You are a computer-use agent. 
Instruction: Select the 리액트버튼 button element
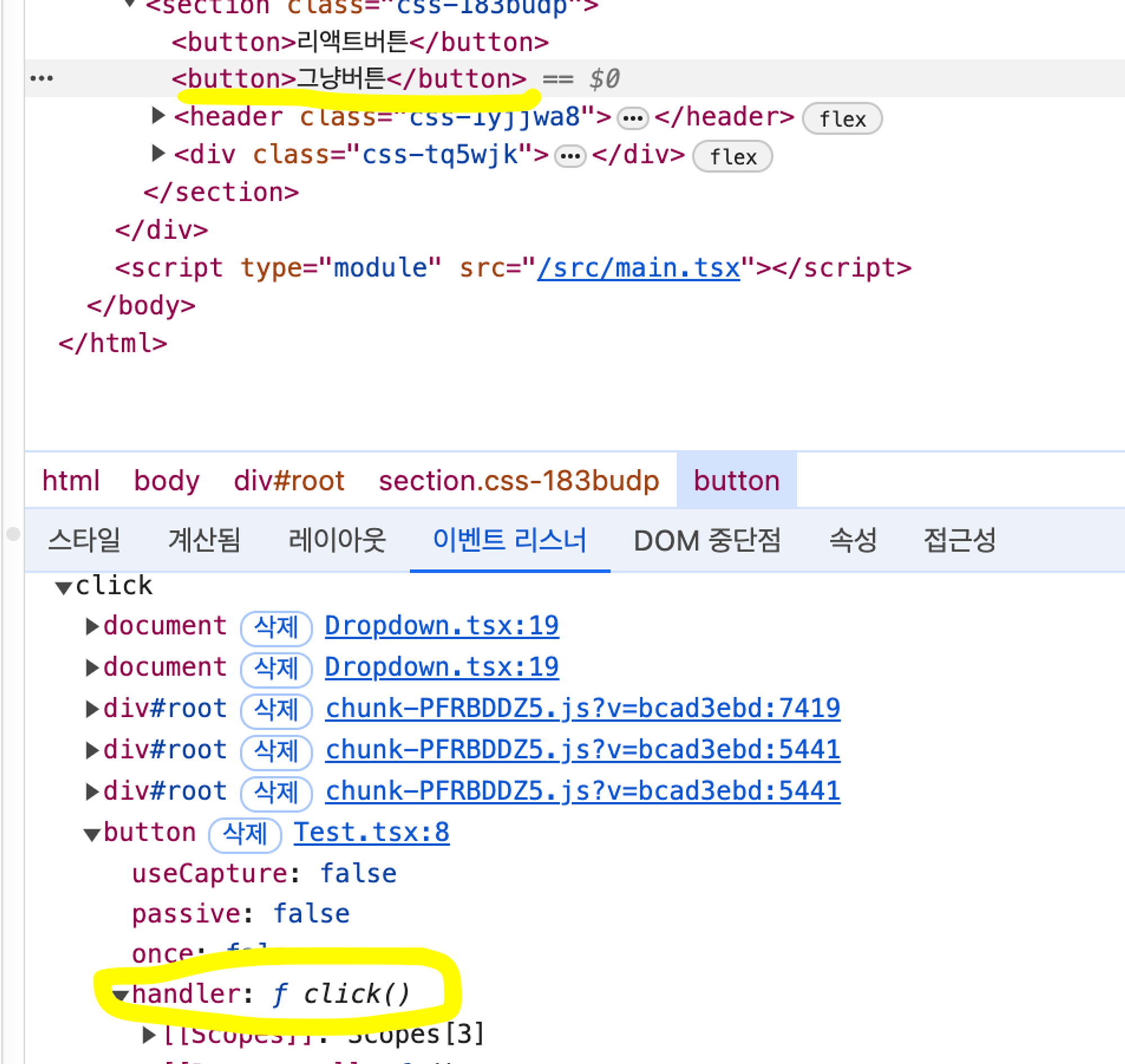coord(360,42)
